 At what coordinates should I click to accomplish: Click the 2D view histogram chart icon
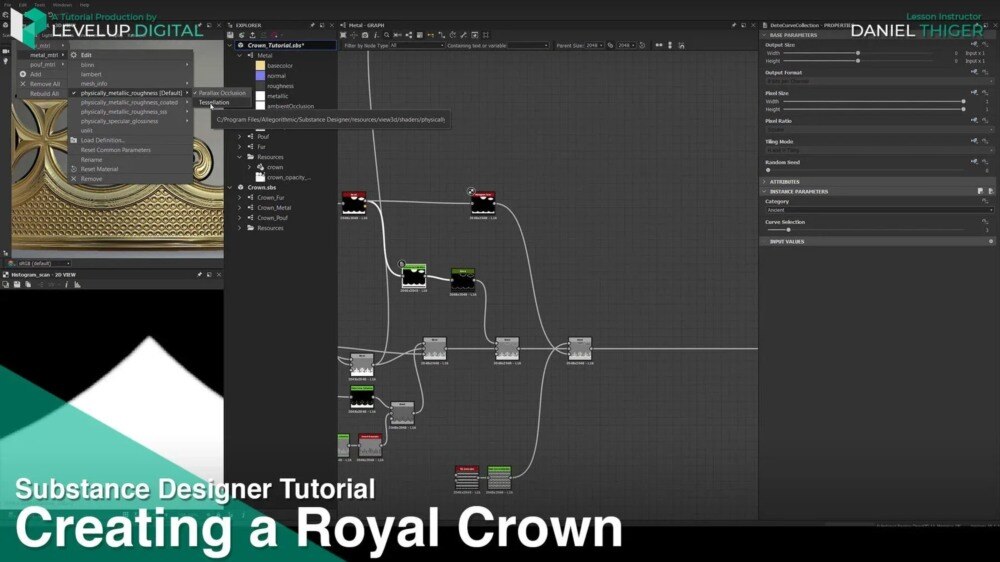[77, 285]
